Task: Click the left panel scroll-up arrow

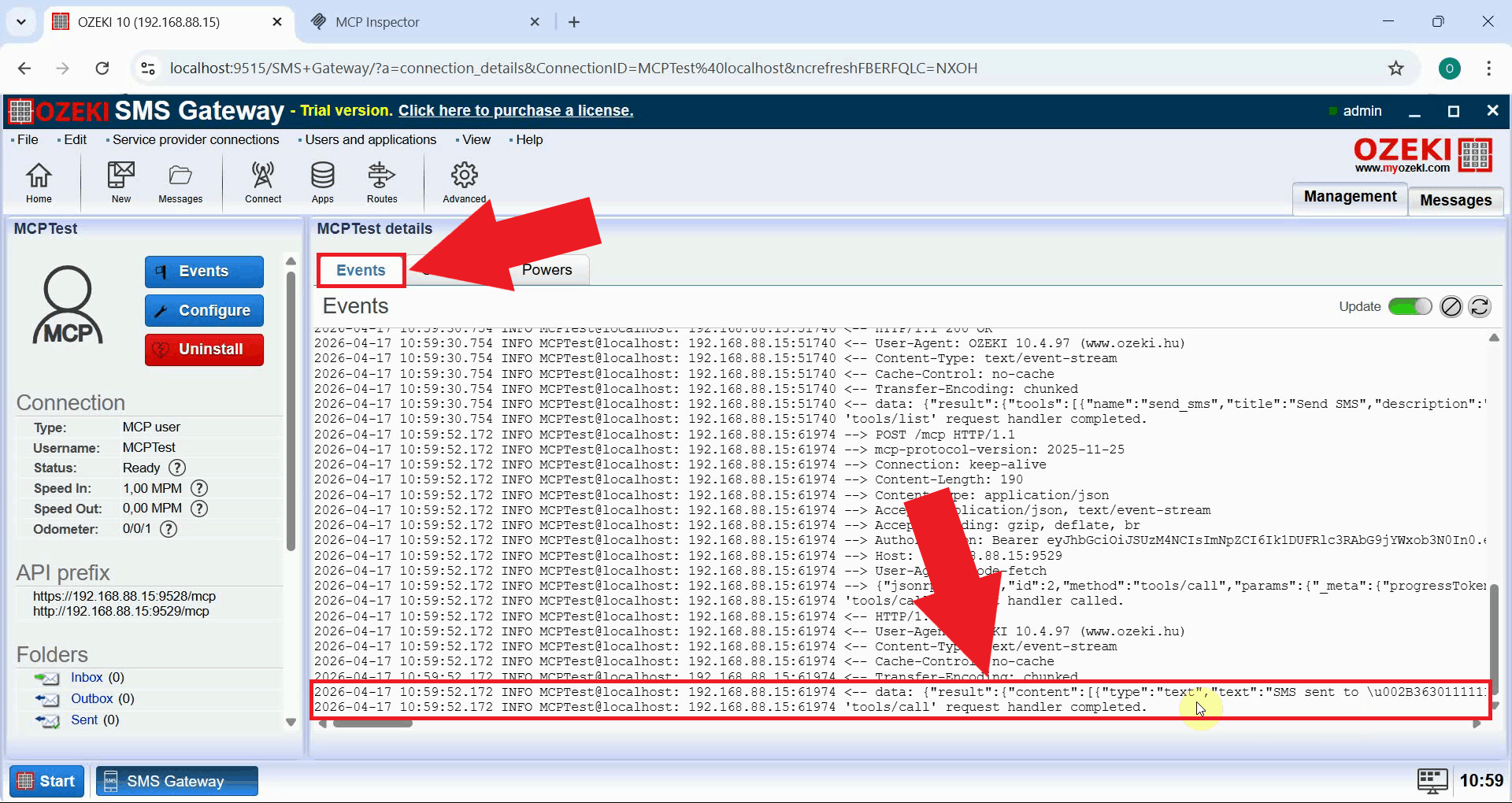Action: (291, 261)
